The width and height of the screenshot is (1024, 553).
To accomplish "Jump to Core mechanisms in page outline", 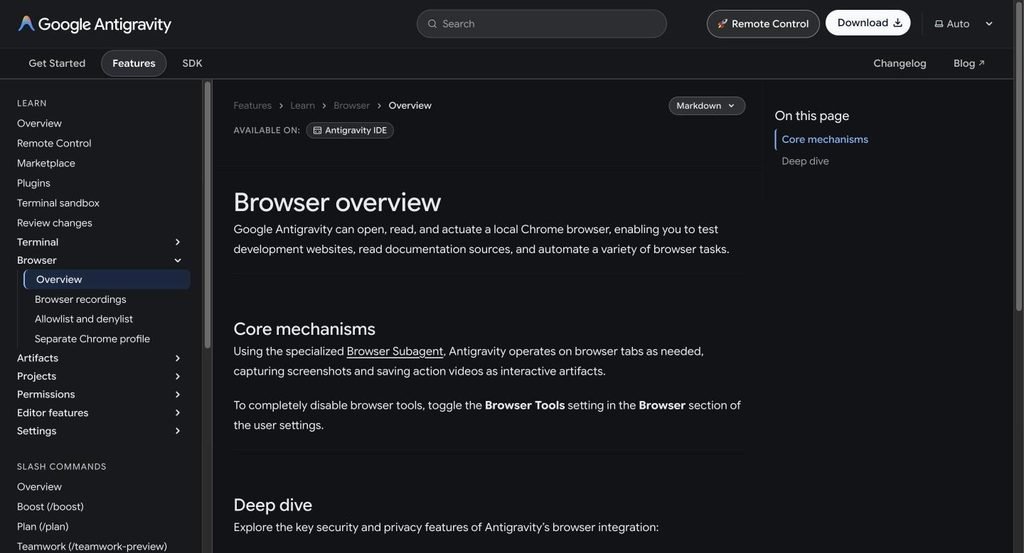I will (x=825, y=139).
